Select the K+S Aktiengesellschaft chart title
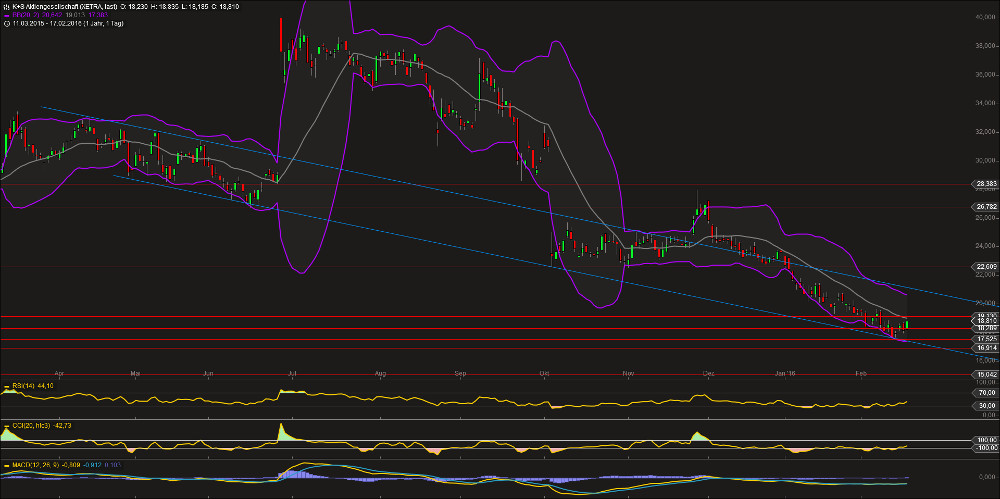This screenshot has height=499, width=1000. [x=64, y=6]
